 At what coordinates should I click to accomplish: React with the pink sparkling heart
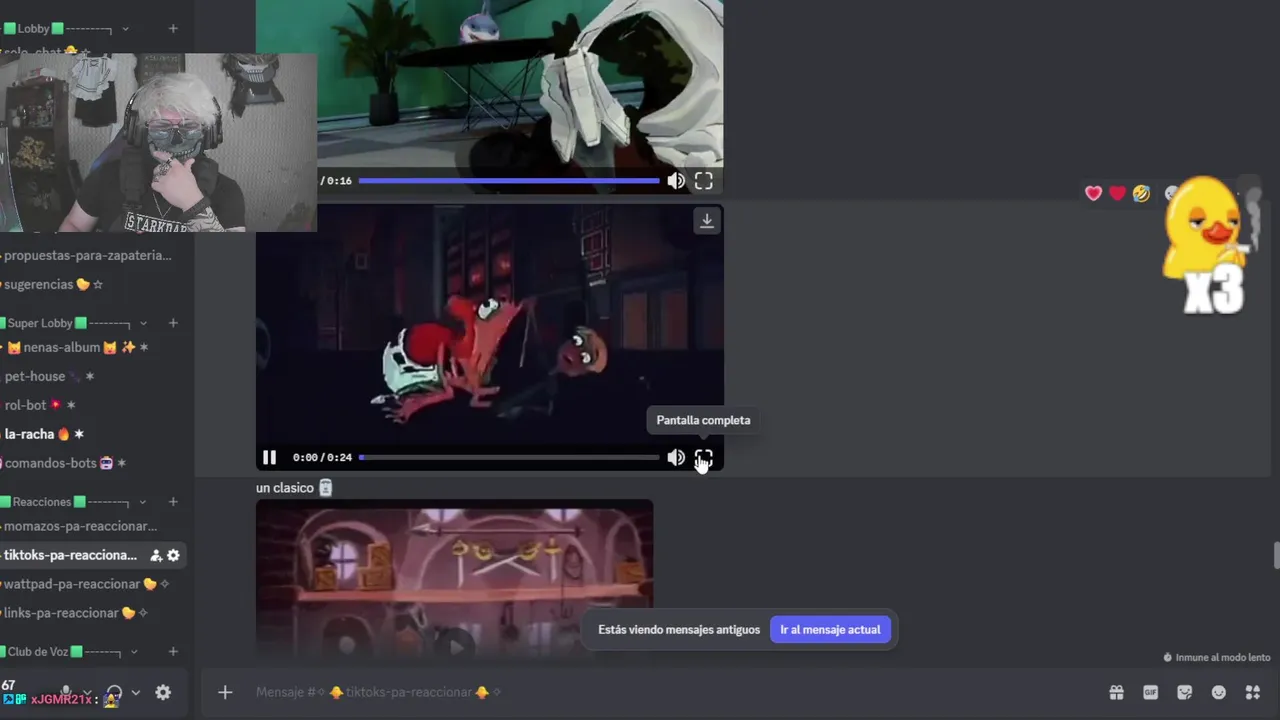(1094, 193)
